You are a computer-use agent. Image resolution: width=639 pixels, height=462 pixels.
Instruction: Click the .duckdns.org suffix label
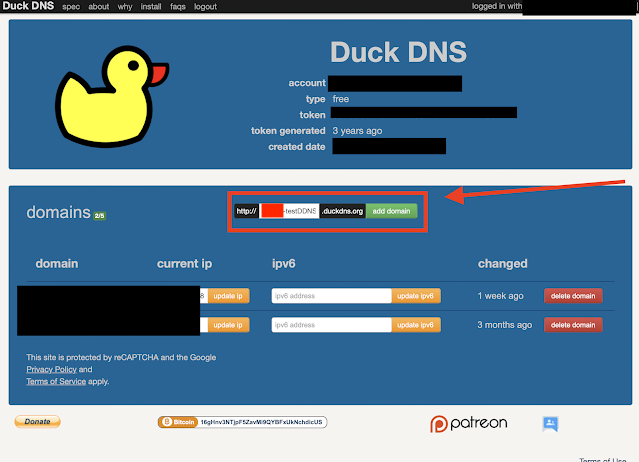342,211
